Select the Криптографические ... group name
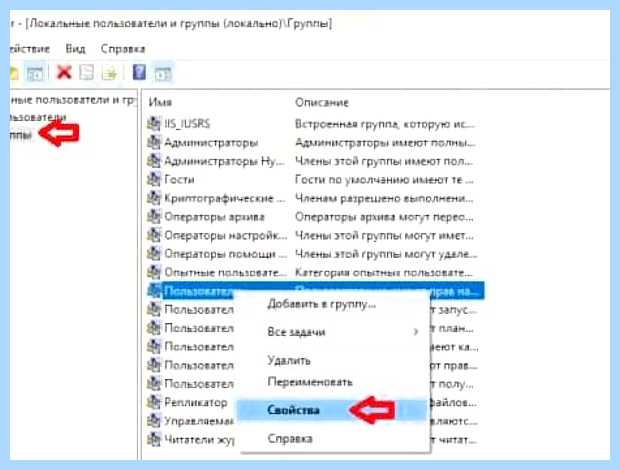 (x=224, y=198)
